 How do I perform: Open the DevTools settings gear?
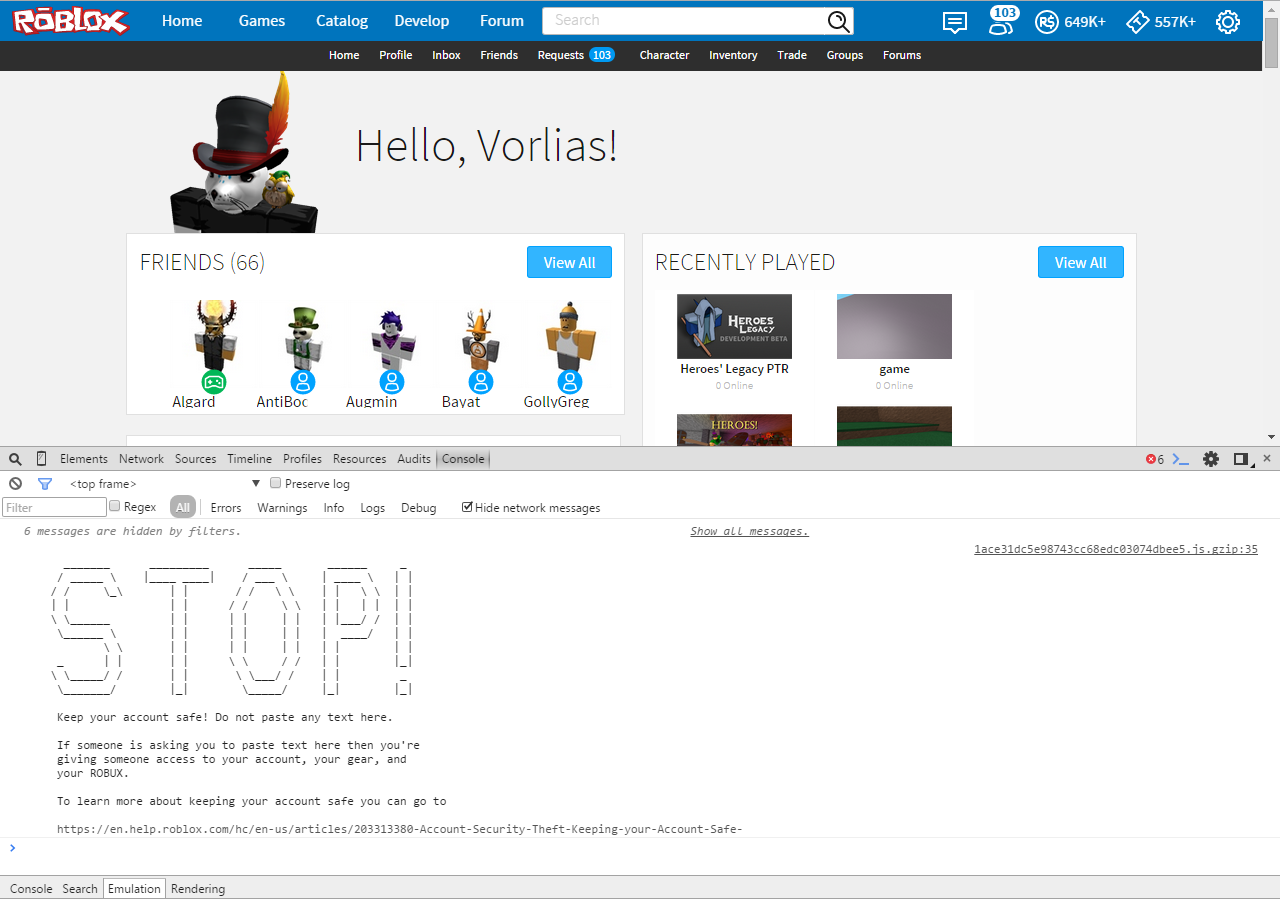coord(1211,459)
